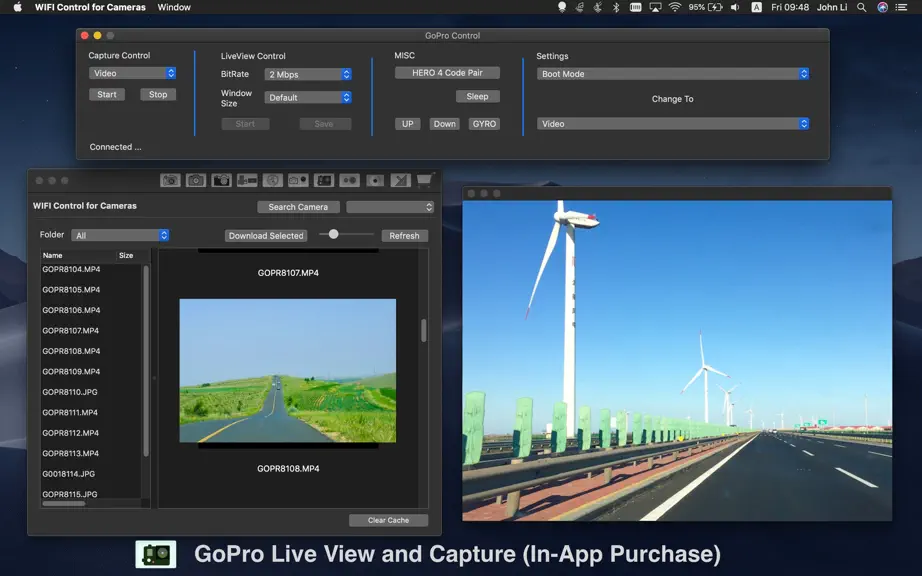The image size is (922, 576).
Task: Click the thumbnail pane vertical scrollbar
Action: 423,330
